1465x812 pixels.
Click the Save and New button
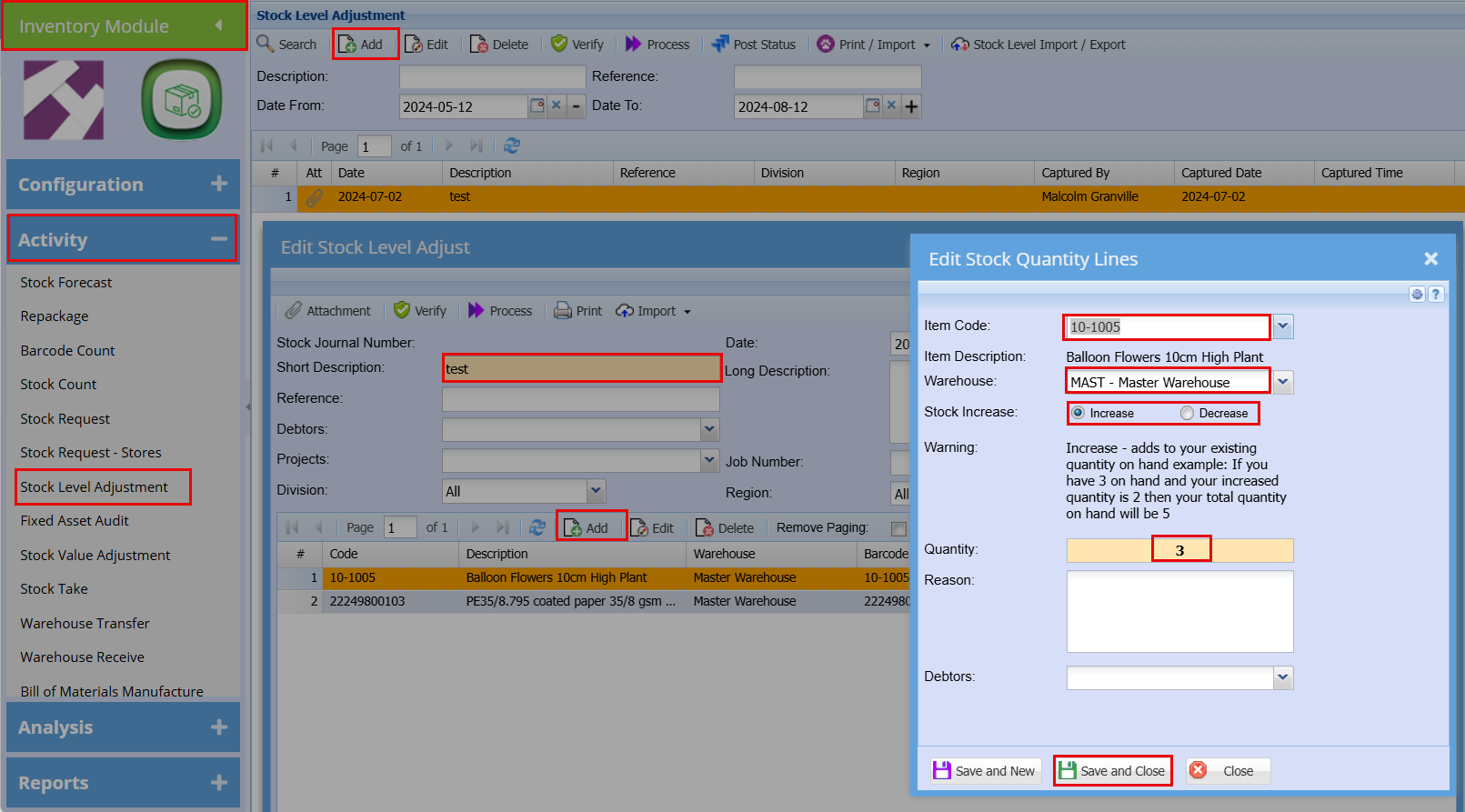985,771
